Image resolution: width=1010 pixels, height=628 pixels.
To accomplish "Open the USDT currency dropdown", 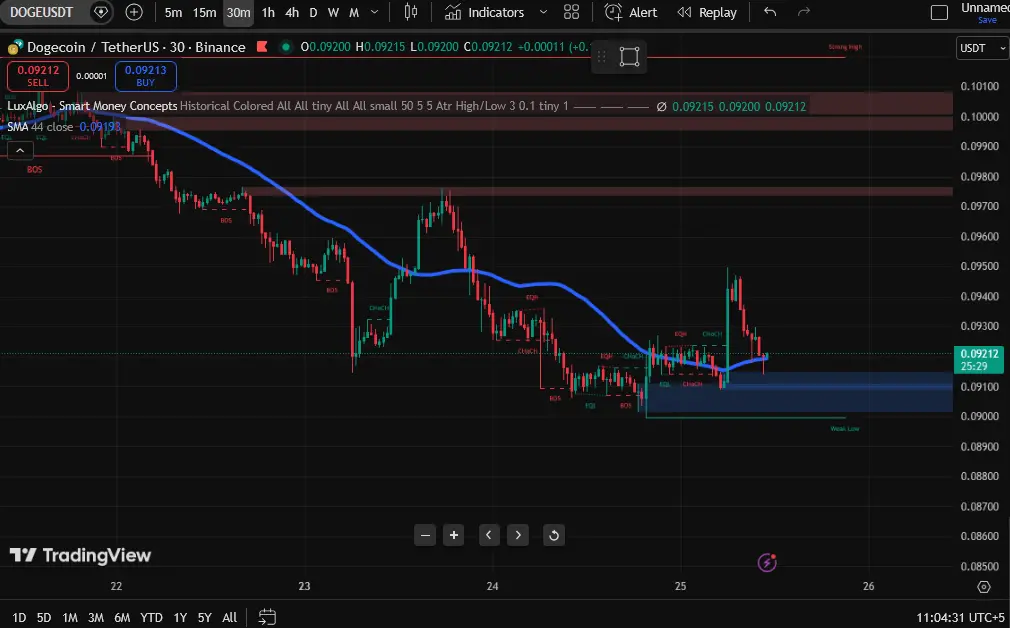I will point(982,48).
